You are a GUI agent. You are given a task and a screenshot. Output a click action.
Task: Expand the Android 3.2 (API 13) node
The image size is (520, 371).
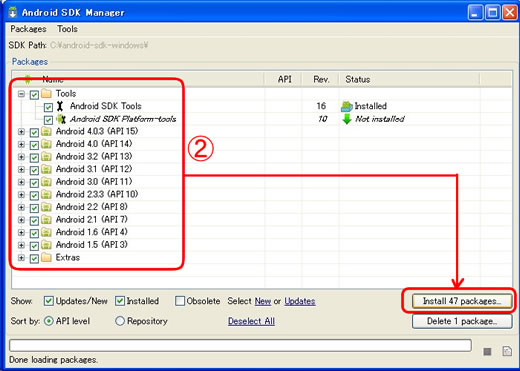point(21,157)
